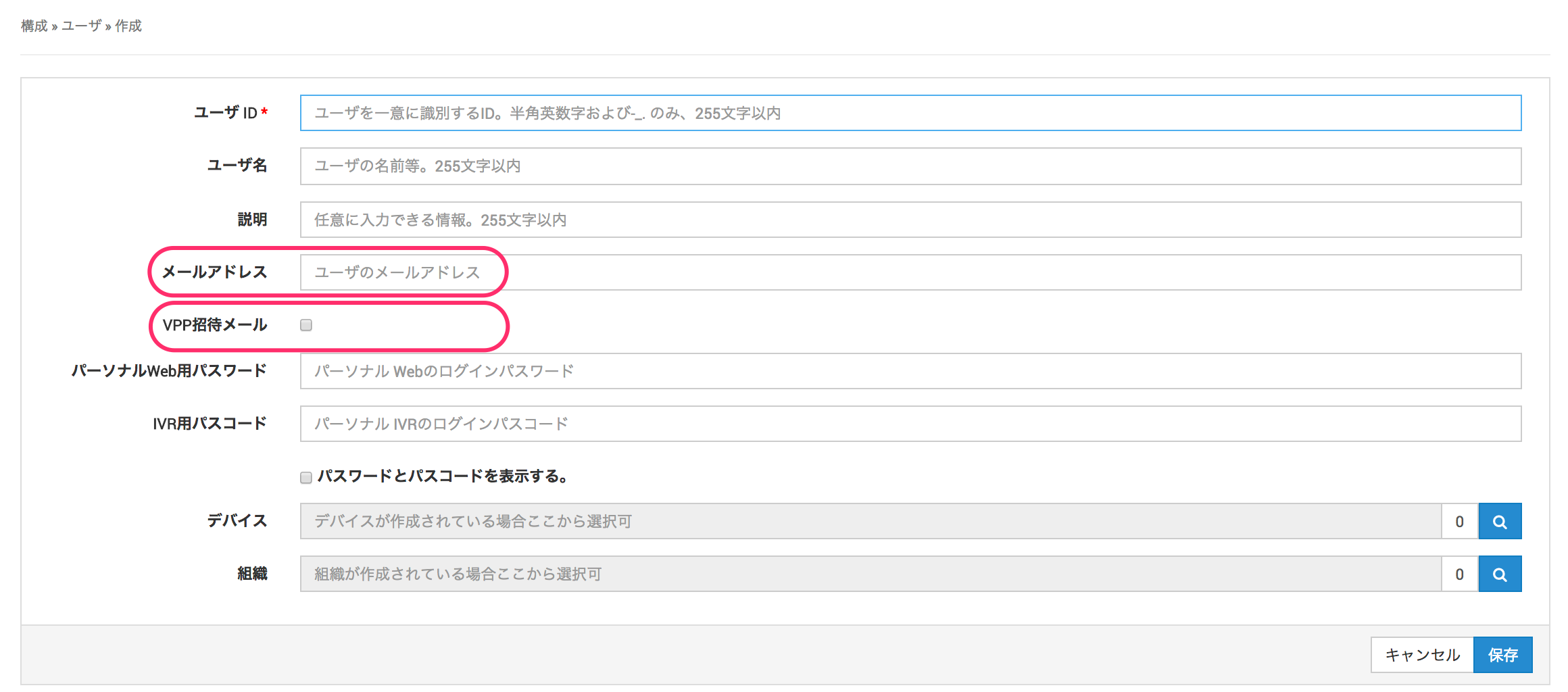This screenshot has height=692, width=1568.
Task: Click the IVR用パスコード input field
Action: 910,424
